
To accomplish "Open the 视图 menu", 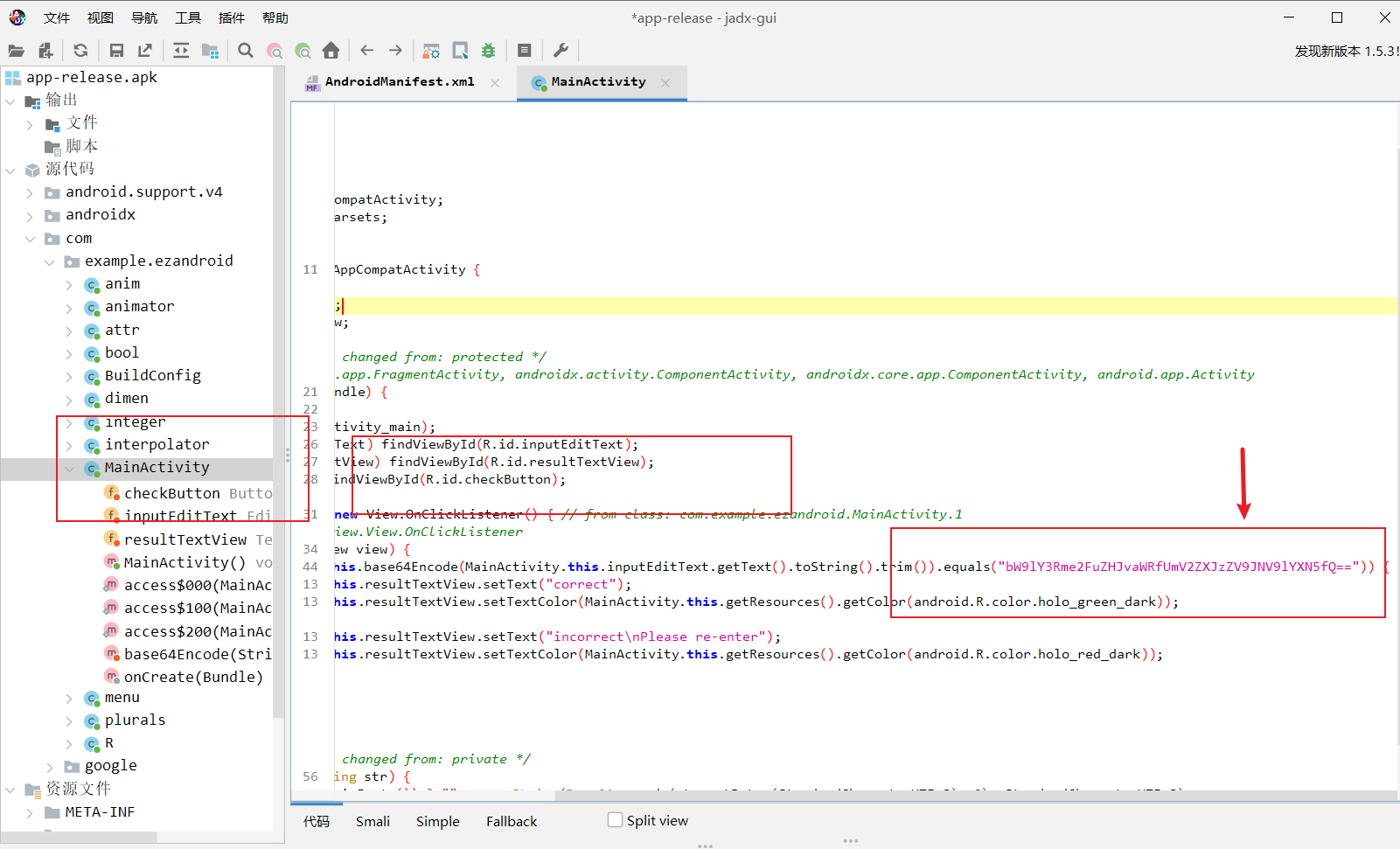I will 101,17.
